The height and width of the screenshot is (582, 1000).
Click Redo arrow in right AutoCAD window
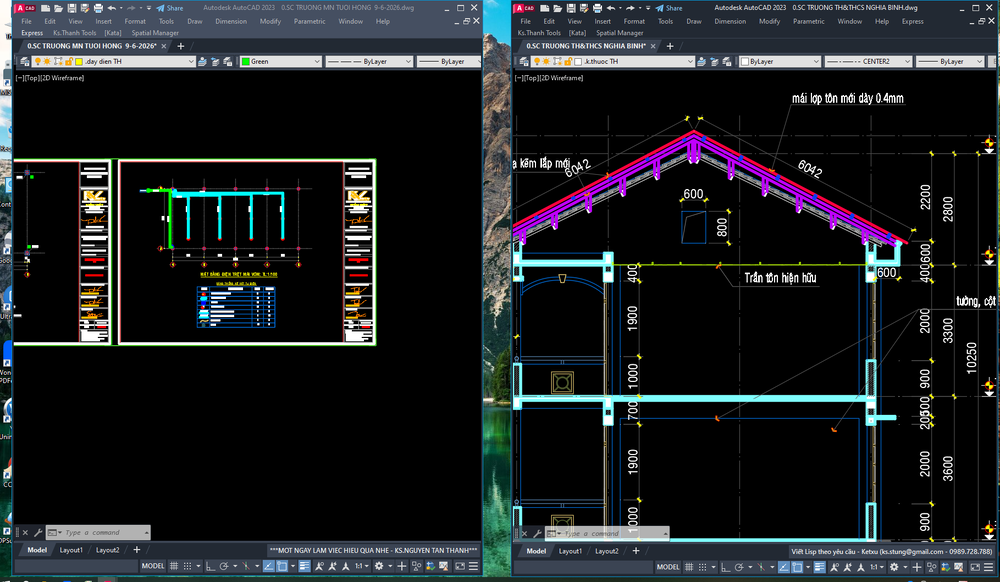[x=631, y=8]
